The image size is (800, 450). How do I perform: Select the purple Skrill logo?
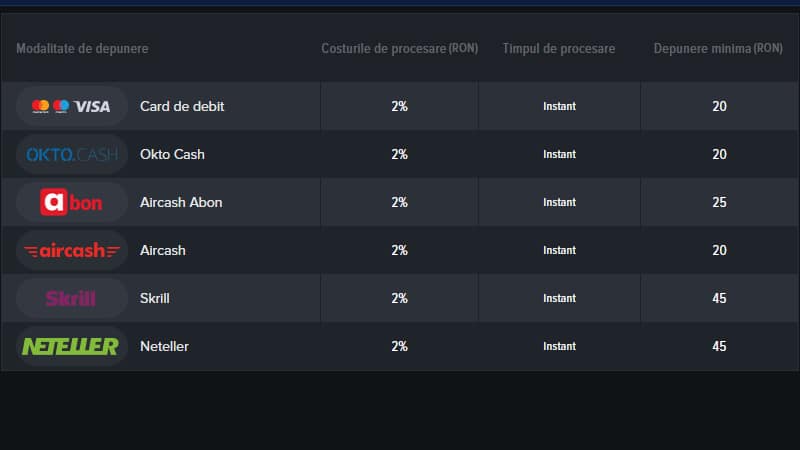71,298
